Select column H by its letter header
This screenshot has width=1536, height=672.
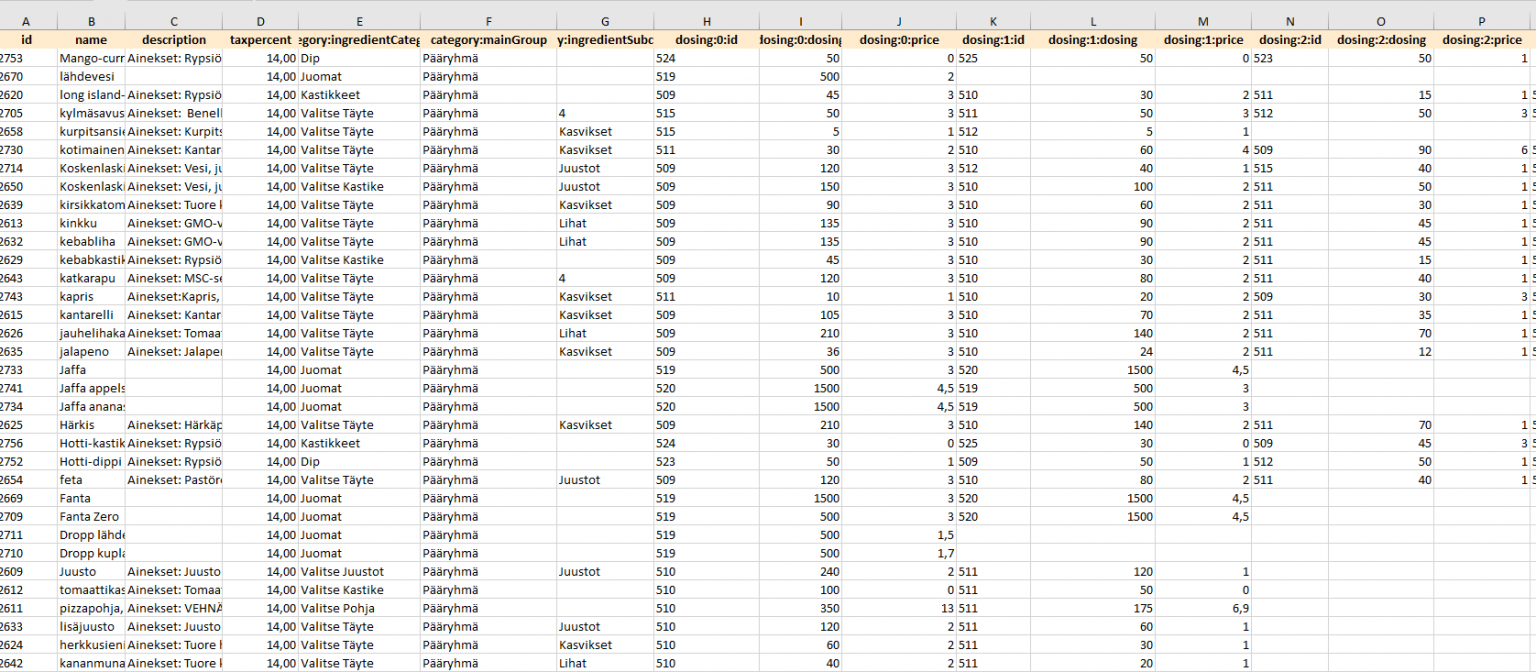point(706,21)
